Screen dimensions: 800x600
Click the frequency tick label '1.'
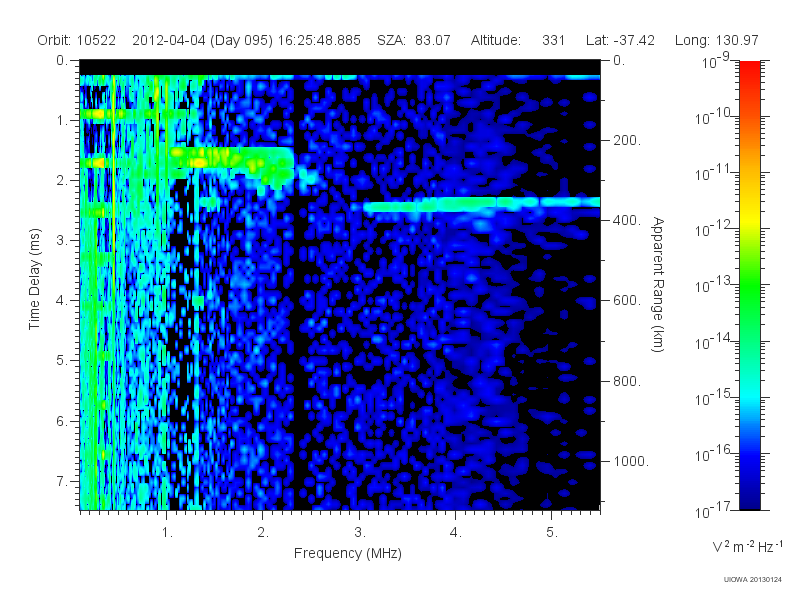167,533
